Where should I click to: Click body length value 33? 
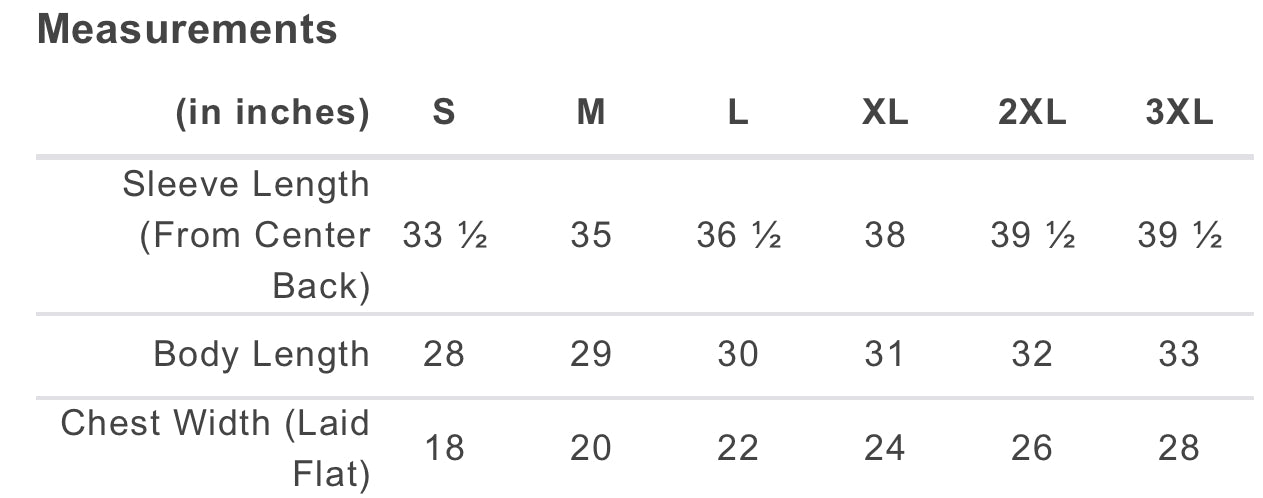(1179, 354)
